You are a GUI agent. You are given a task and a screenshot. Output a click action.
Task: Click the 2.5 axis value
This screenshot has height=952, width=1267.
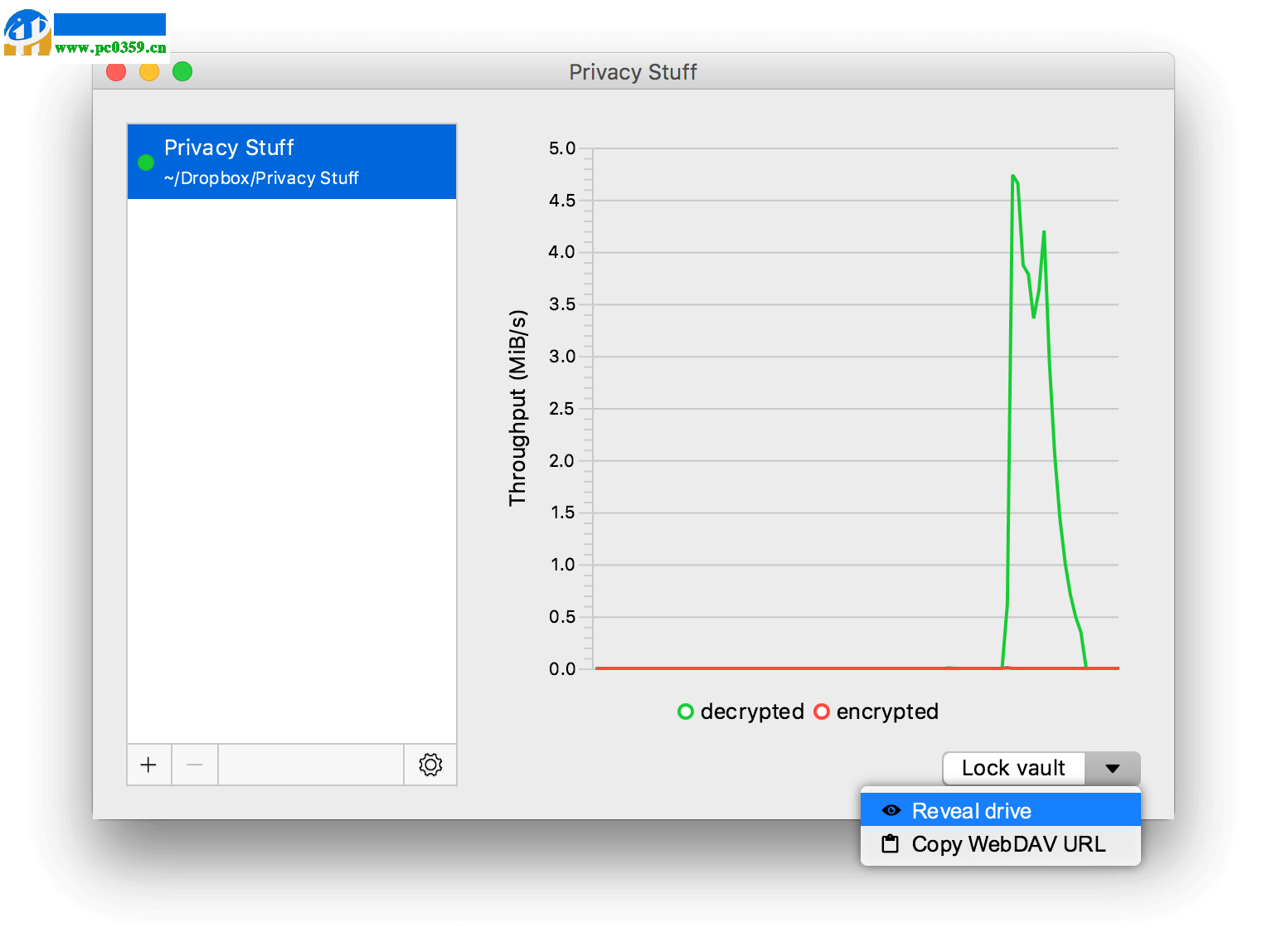click(x=562, y=409)
